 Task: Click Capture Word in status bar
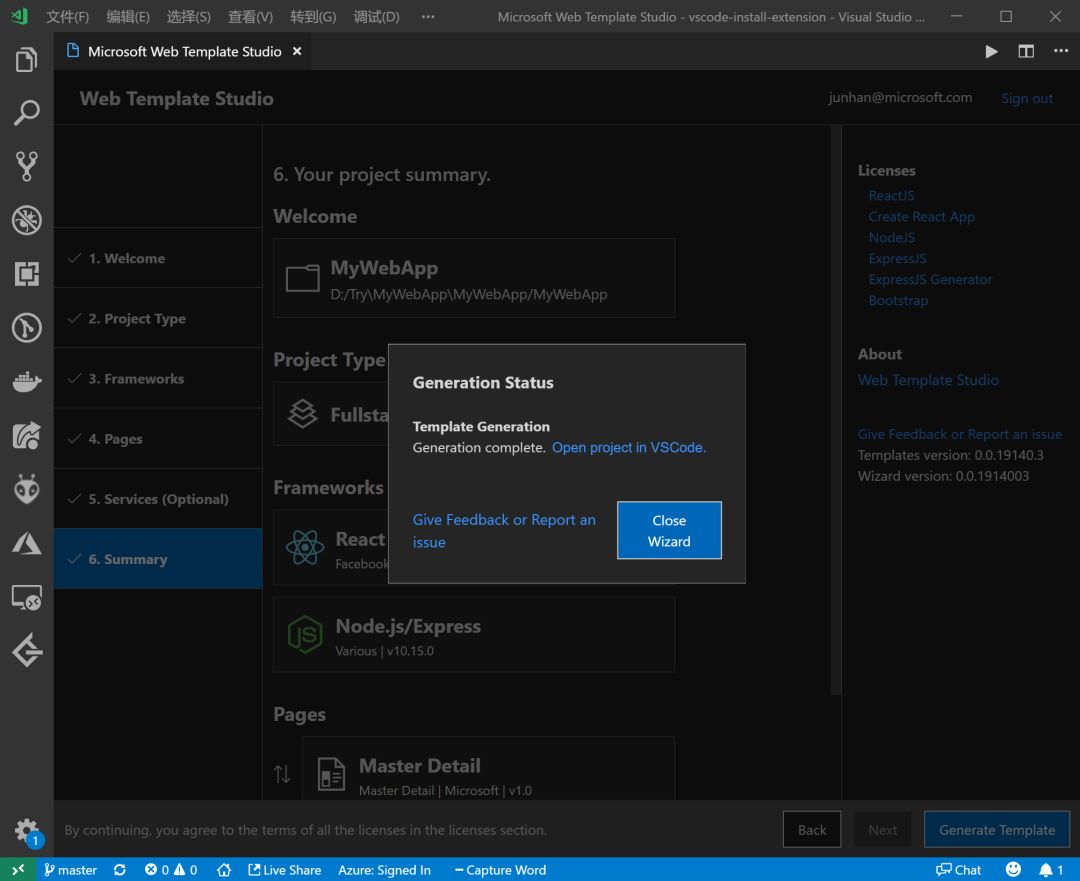[500, 870]
